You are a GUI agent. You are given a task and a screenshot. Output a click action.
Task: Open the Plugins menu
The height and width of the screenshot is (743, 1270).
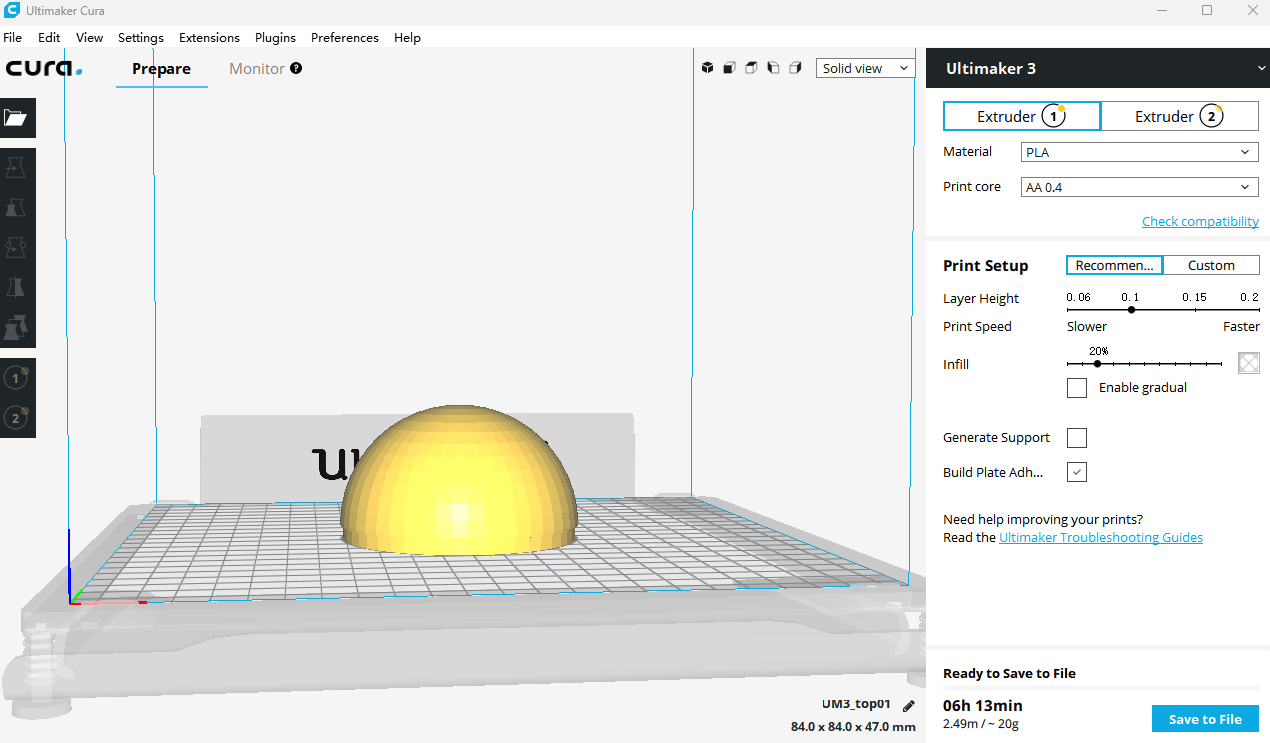(275, 37)
